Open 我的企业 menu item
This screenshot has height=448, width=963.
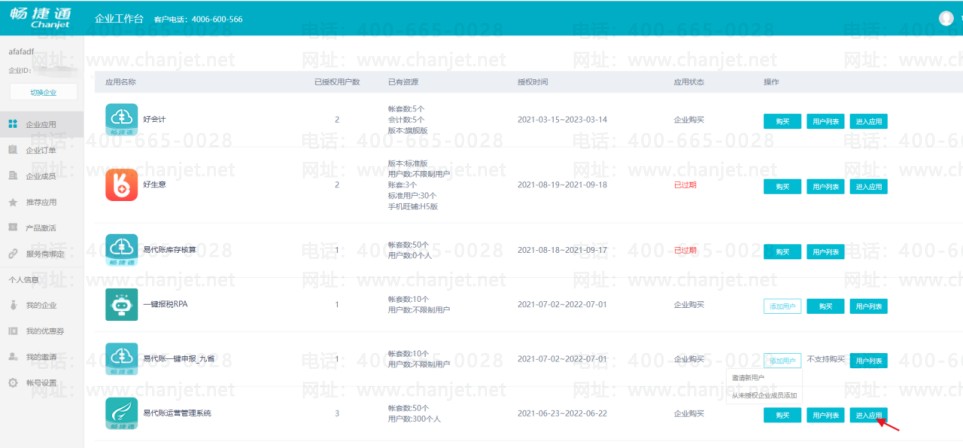tap(42, 305)
